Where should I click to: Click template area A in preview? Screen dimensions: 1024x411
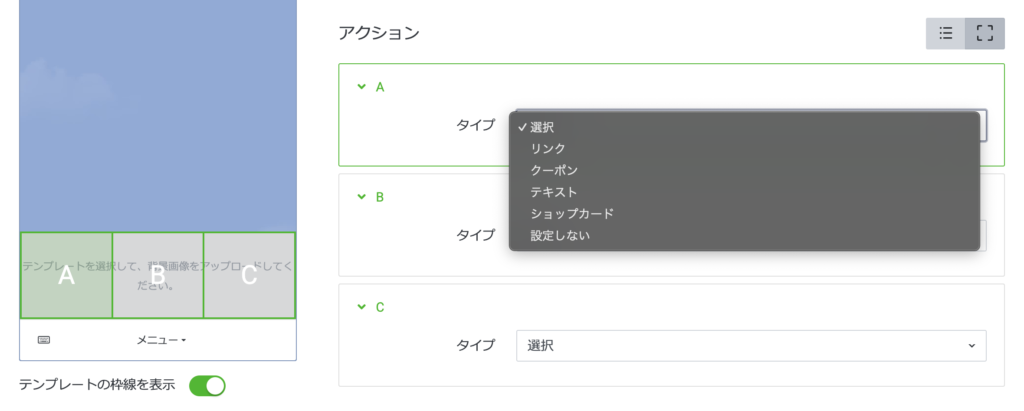click(66, 276)
